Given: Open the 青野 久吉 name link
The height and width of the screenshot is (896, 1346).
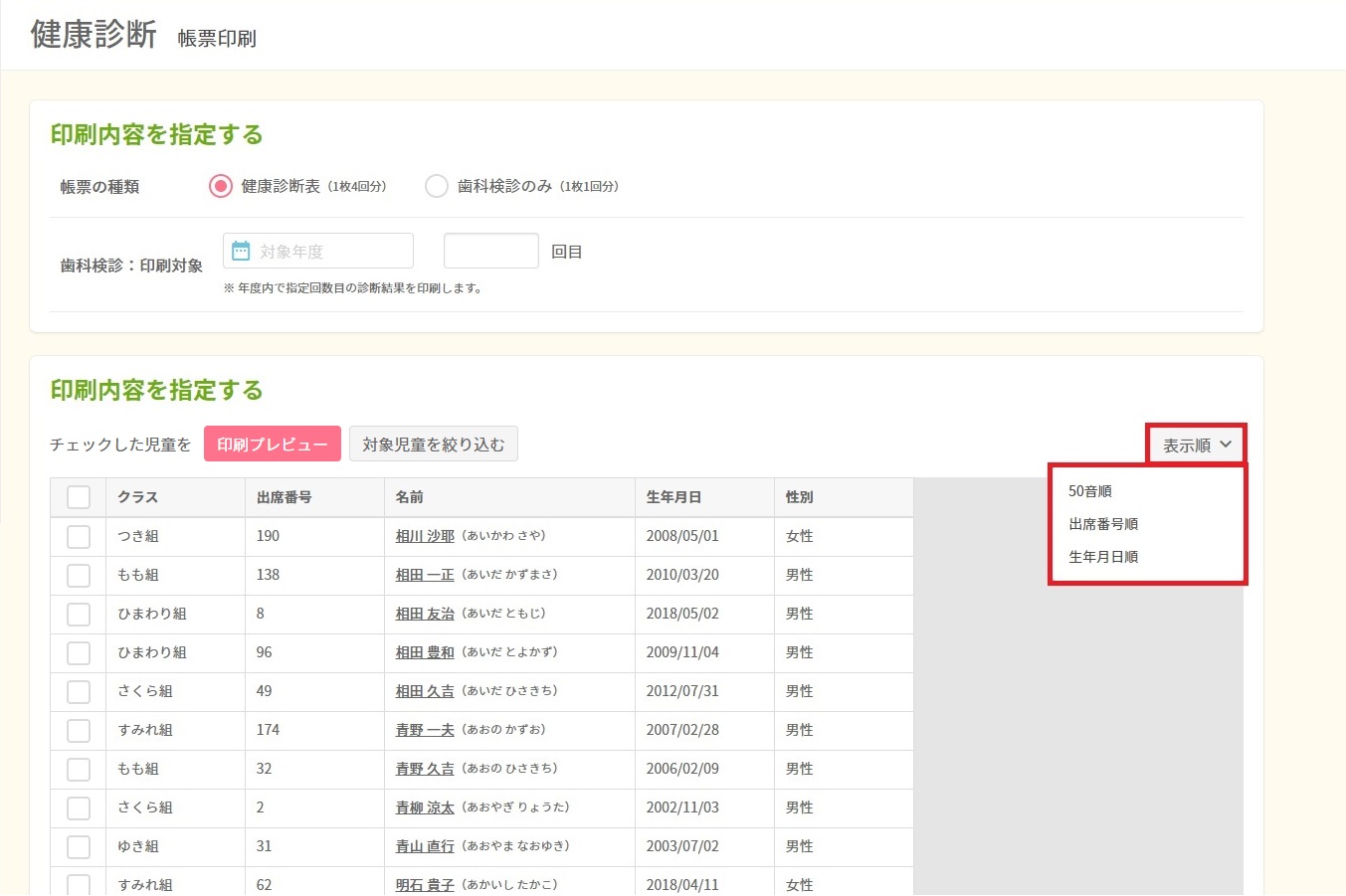Looking at the screenshot, I should click(425, 769).
